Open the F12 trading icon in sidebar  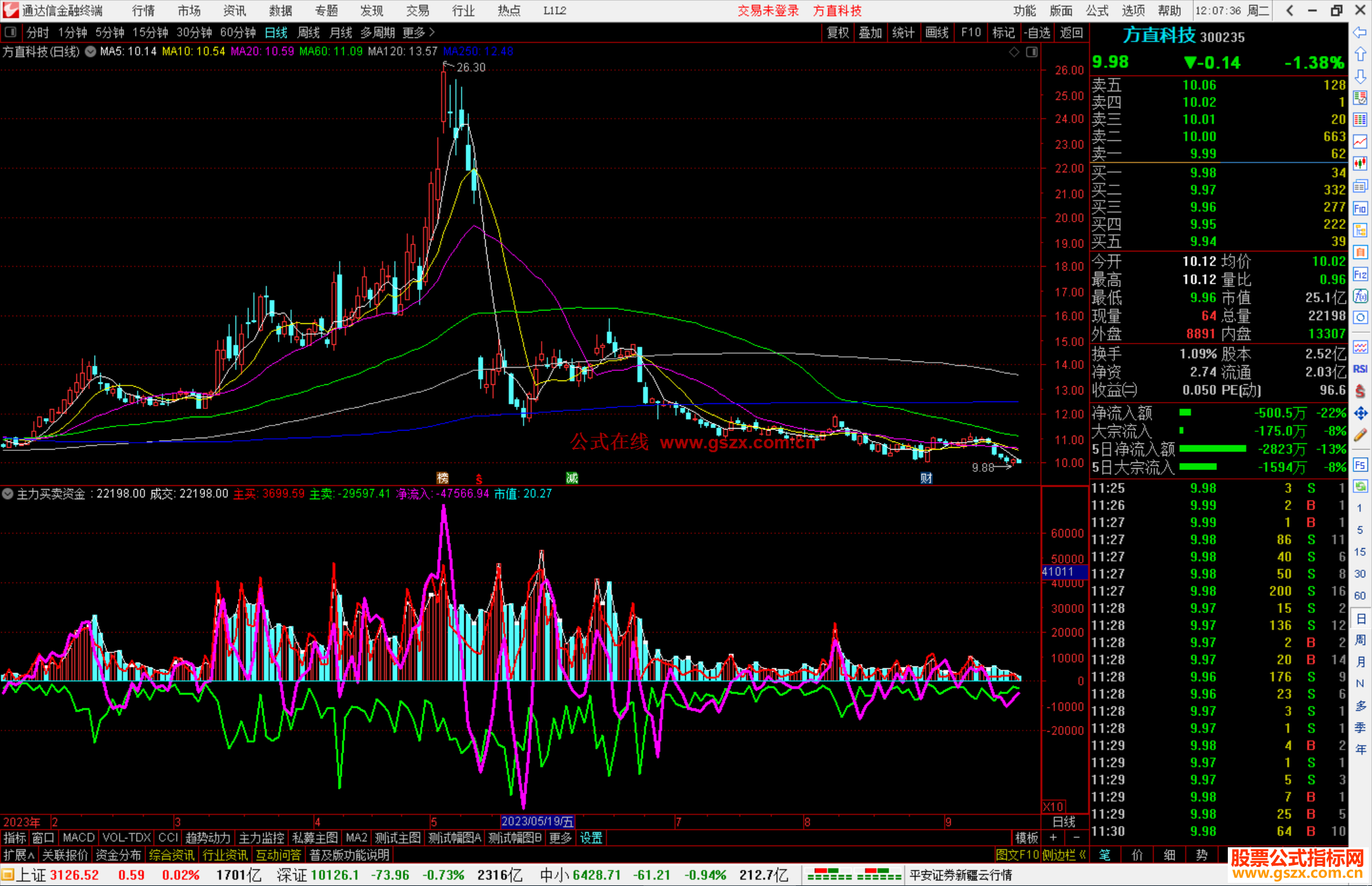pos(1360,274)
